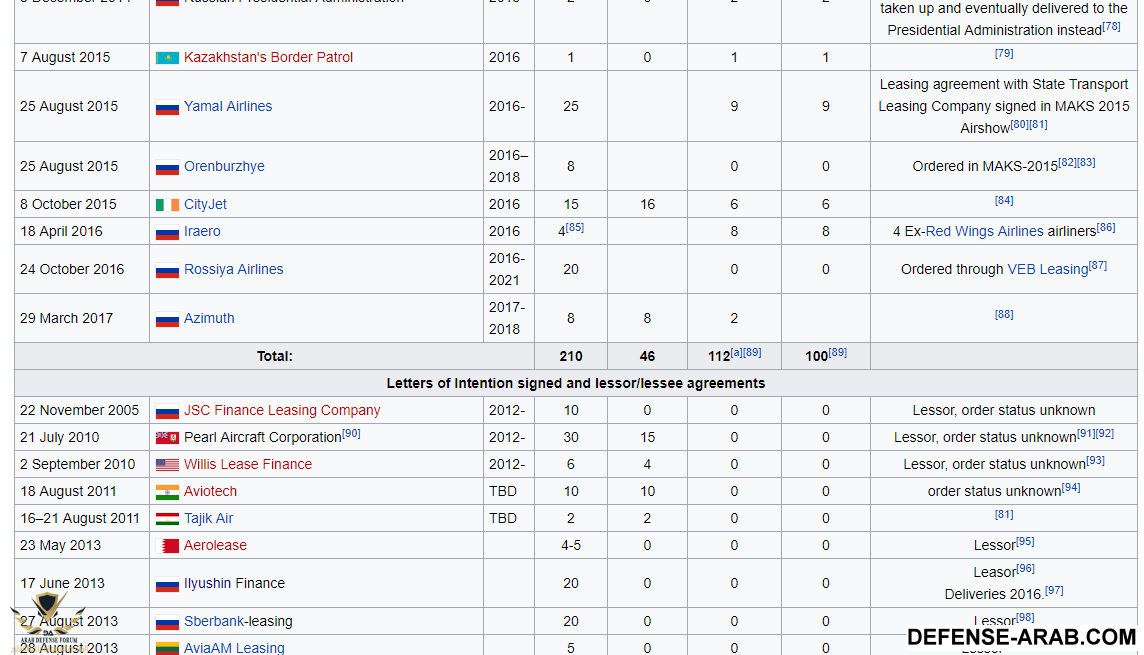The image size is (1144, 655).
Task: Open the Yamal Airlines link
Action: (227, 106)
